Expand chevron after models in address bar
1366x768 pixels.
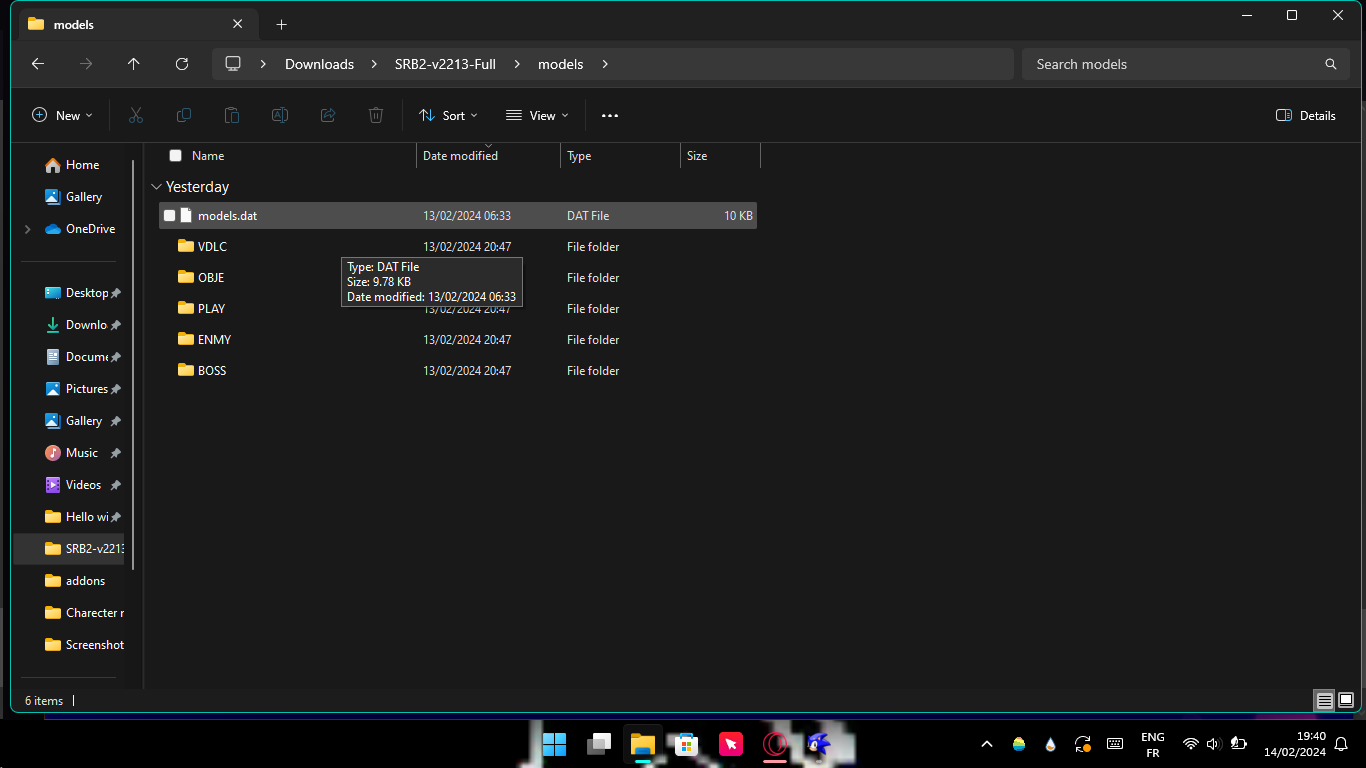605,64
